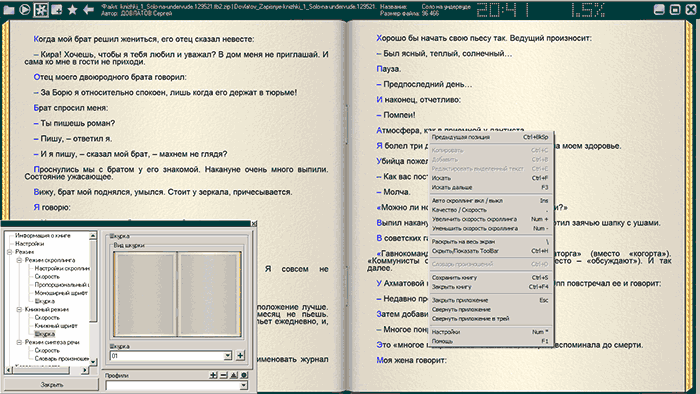Click the reading progress indicator 1.5%
The width and height of the screenshot is (700, 394).
[x=588, y=10]
